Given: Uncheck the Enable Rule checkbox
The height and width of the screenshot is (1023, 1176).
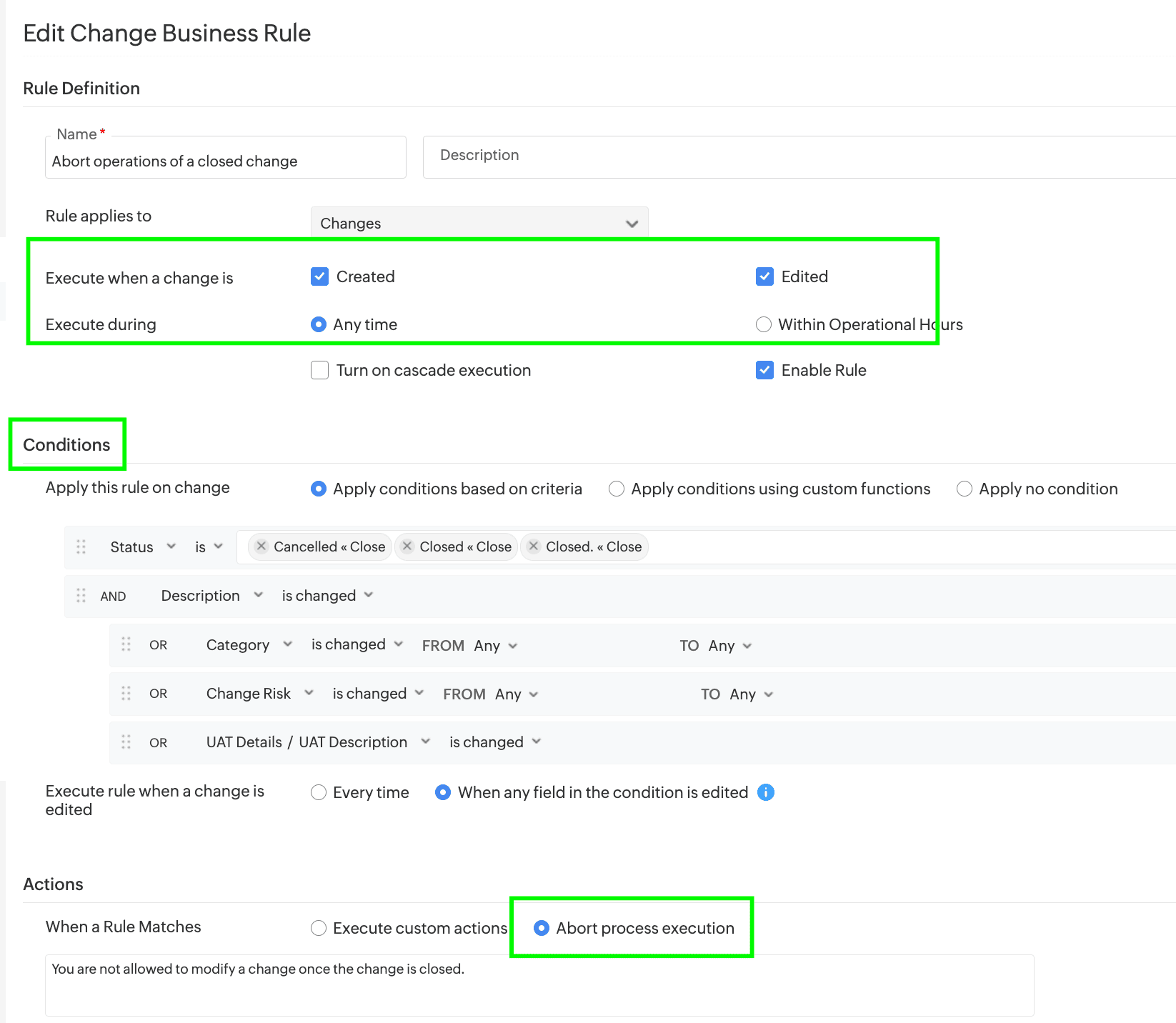Looking at the screenshot, I should click(x=764, y=370).
